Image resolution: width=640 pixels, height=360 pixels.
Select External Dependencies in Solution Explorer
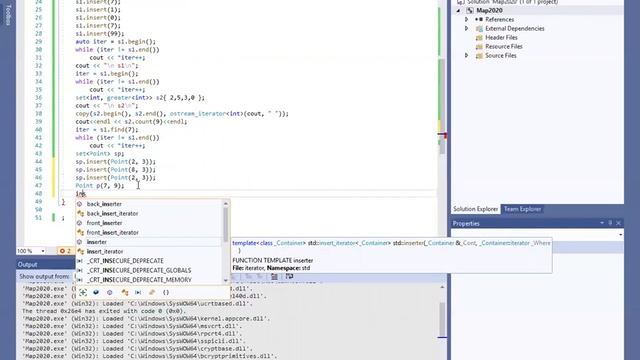coord(515,29)
